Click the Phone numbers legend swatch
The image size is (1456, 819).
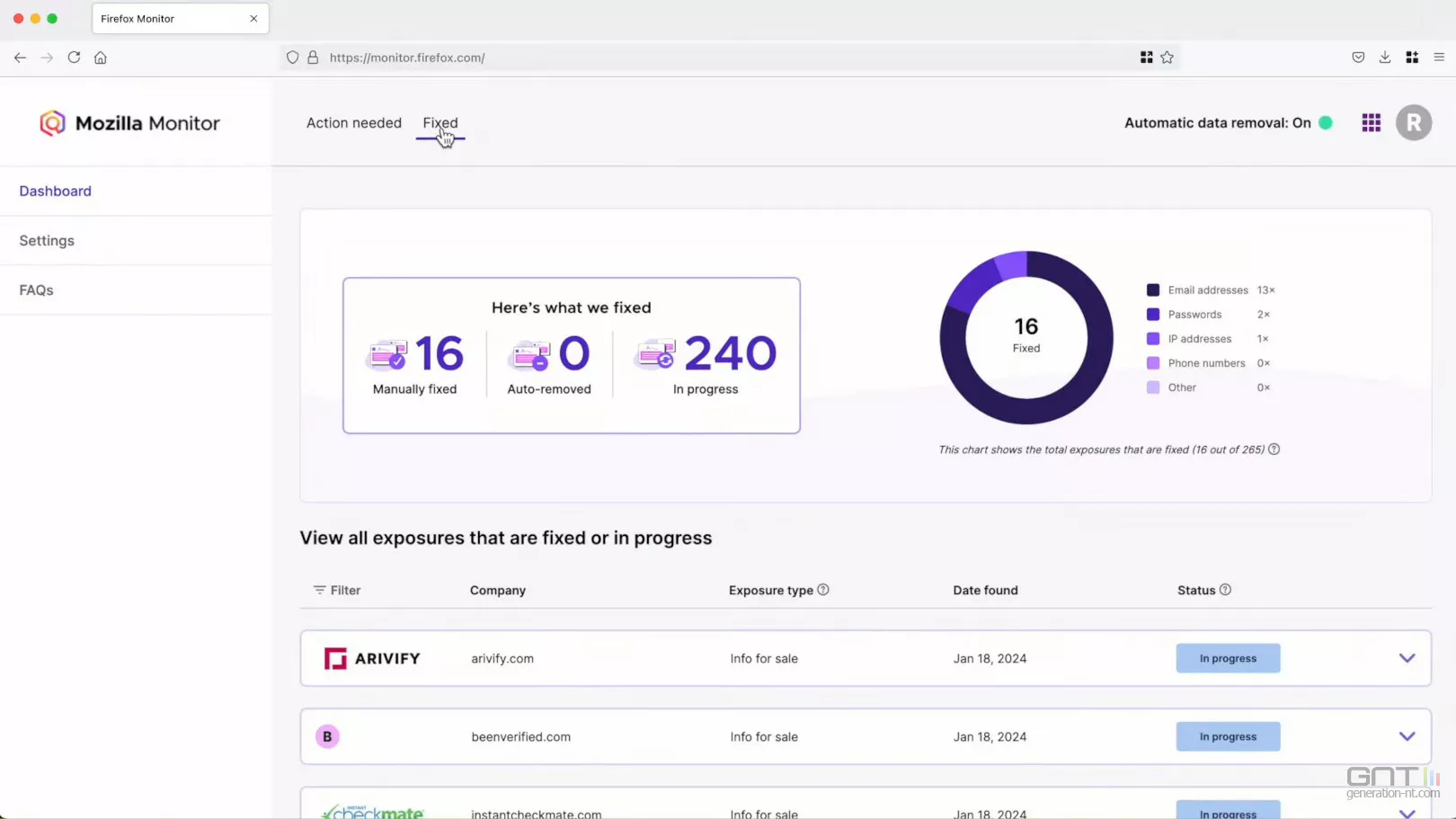pyautogui.click(x=1153, y=363)
